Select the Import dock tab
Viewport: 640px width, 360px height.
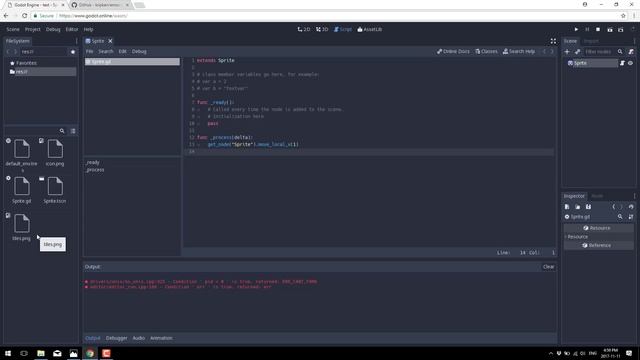tap(591, 41)
